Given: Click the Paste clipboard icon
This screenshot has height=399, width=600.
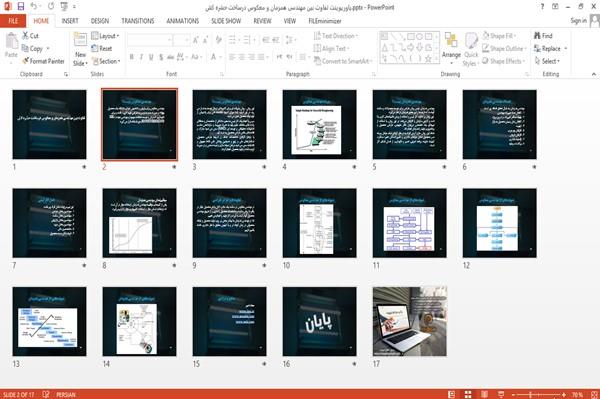Looking at the screenshot, I should pyautogui.click(x=11, y=41).
